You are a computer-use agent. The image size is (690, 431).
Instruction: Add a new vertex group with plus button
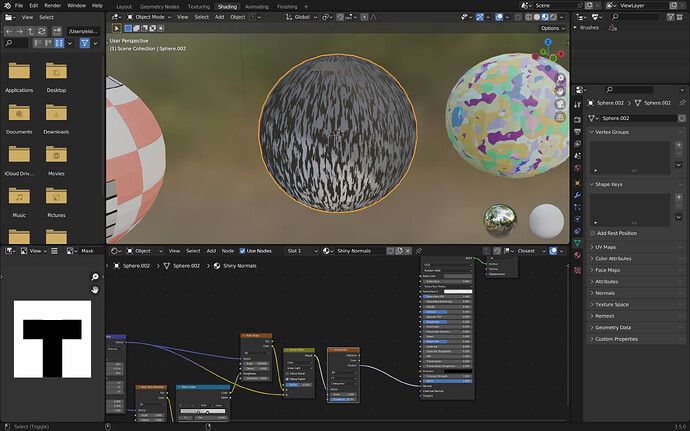point(679,145)
